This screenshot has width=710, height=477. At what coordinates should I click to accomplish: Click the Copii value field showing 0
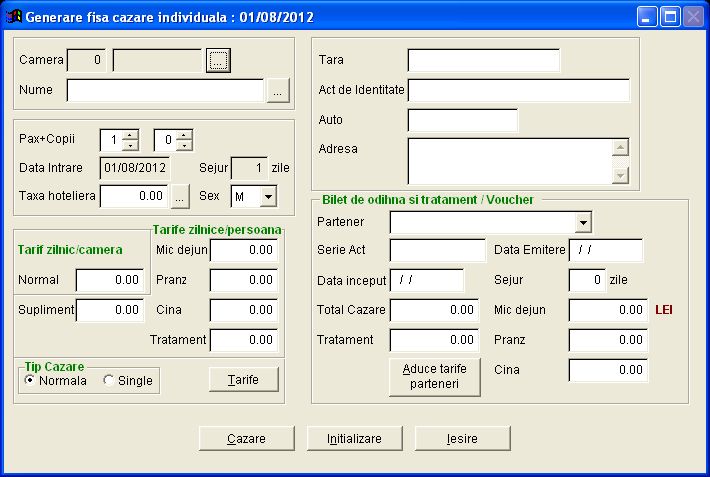tap(165, 140)
